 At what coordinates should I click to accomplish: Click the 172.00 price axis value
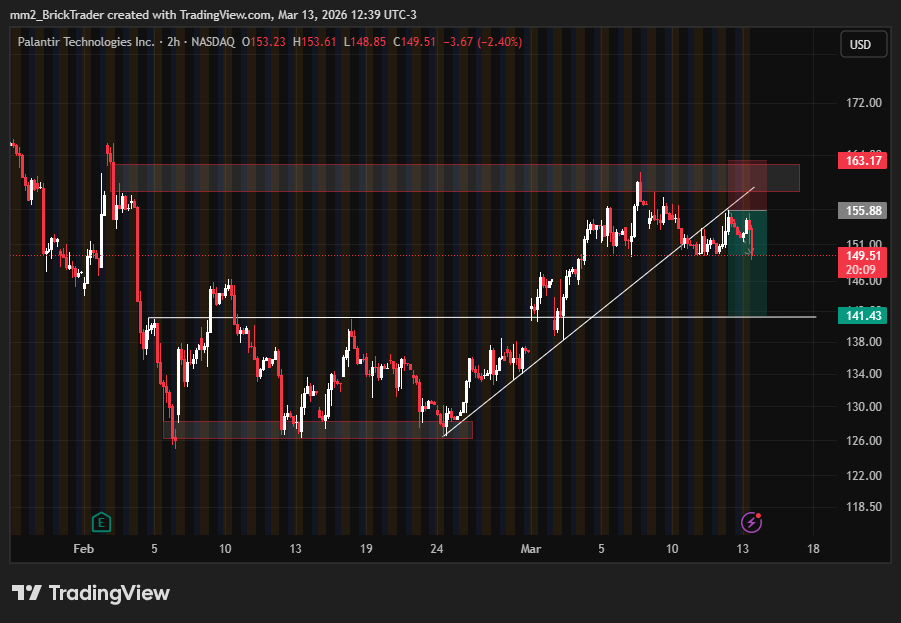tap(864, 103)
